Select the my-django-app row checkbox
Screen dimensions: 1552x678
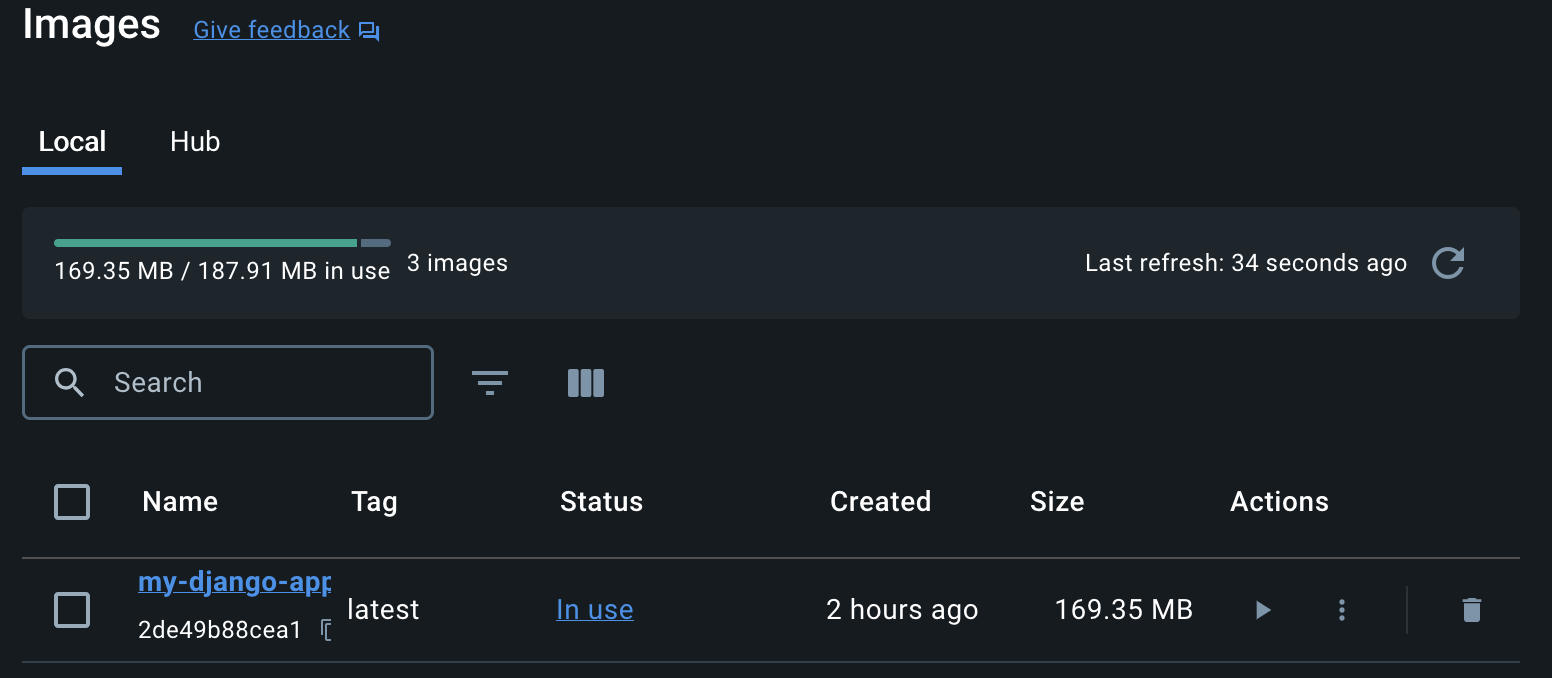tap(72, 610)
